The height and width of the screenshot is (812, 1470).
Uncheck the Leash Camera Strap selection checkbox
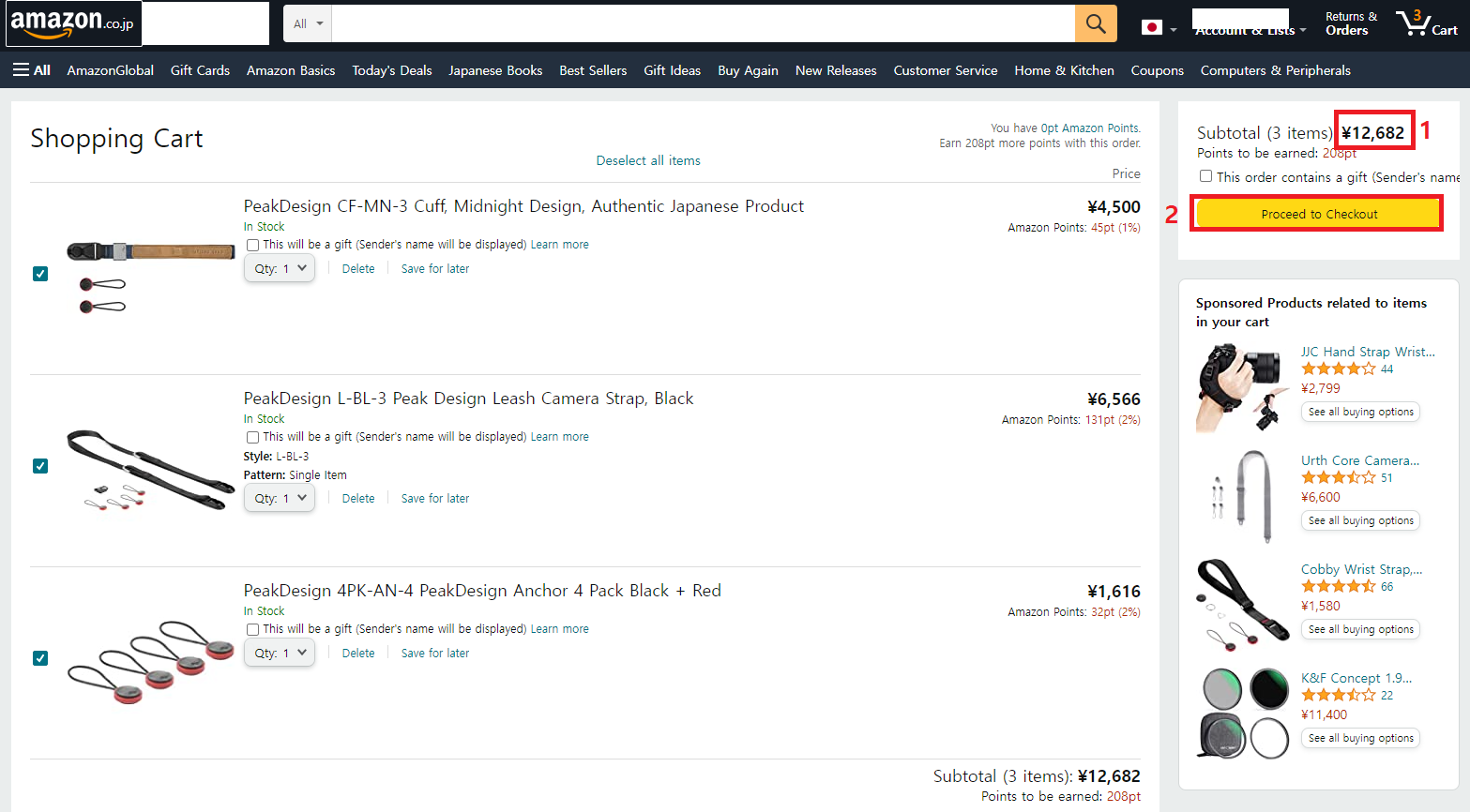click(40, 466)
